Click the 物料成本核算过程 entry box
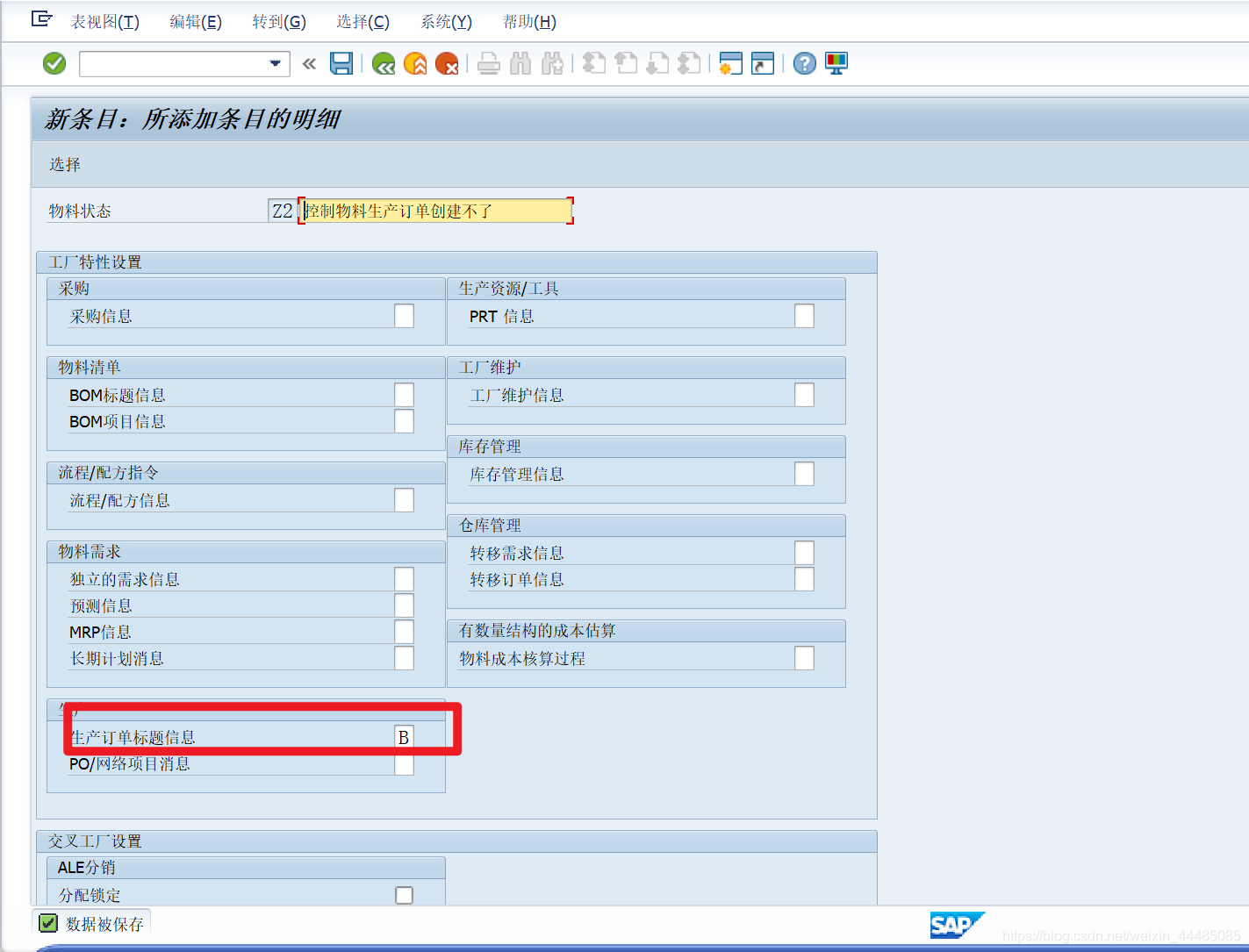This screenshot has height=952, width=1249. point(804,658)
